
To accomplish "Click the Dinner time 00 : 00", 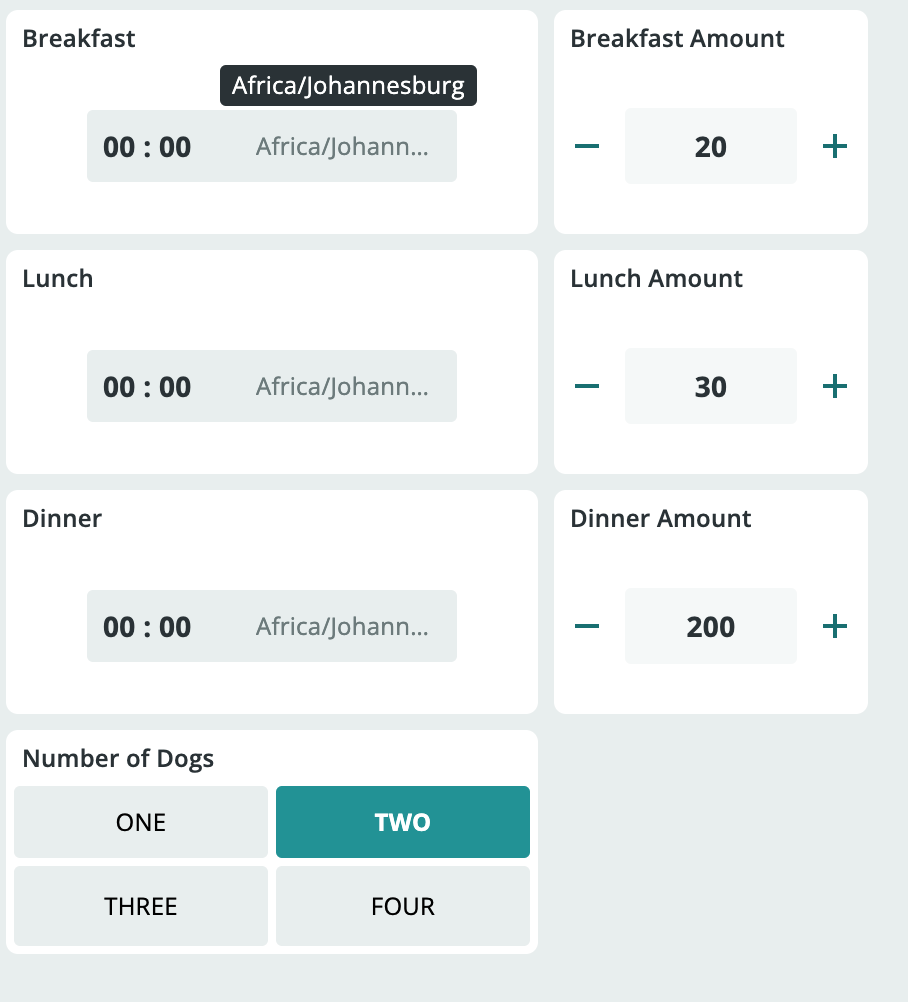I will click(x=147, y=627).
